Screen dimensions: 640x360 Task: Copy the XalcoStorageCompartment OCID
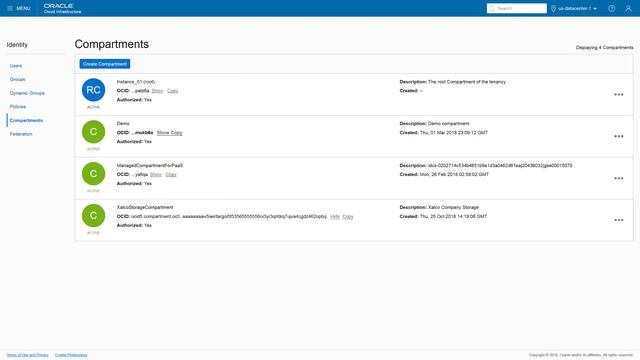pyautogui.click(x=348, y=216)
